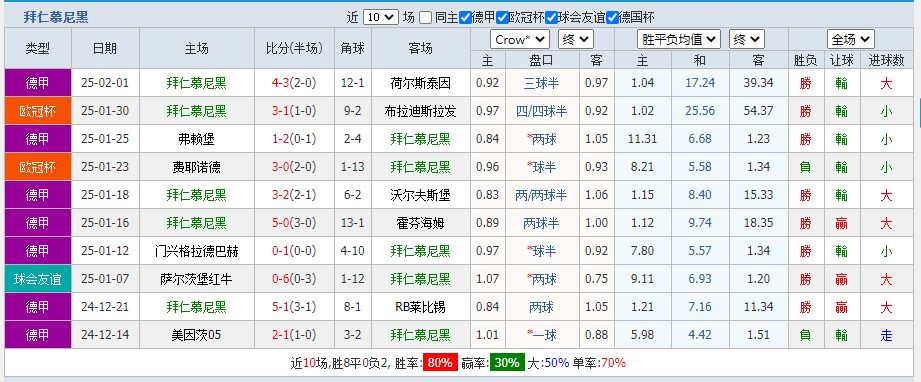Click the 盘口 column header
The height and width of the screenshot is (382, 921).
pyautogui.click(x=541, y=60)
